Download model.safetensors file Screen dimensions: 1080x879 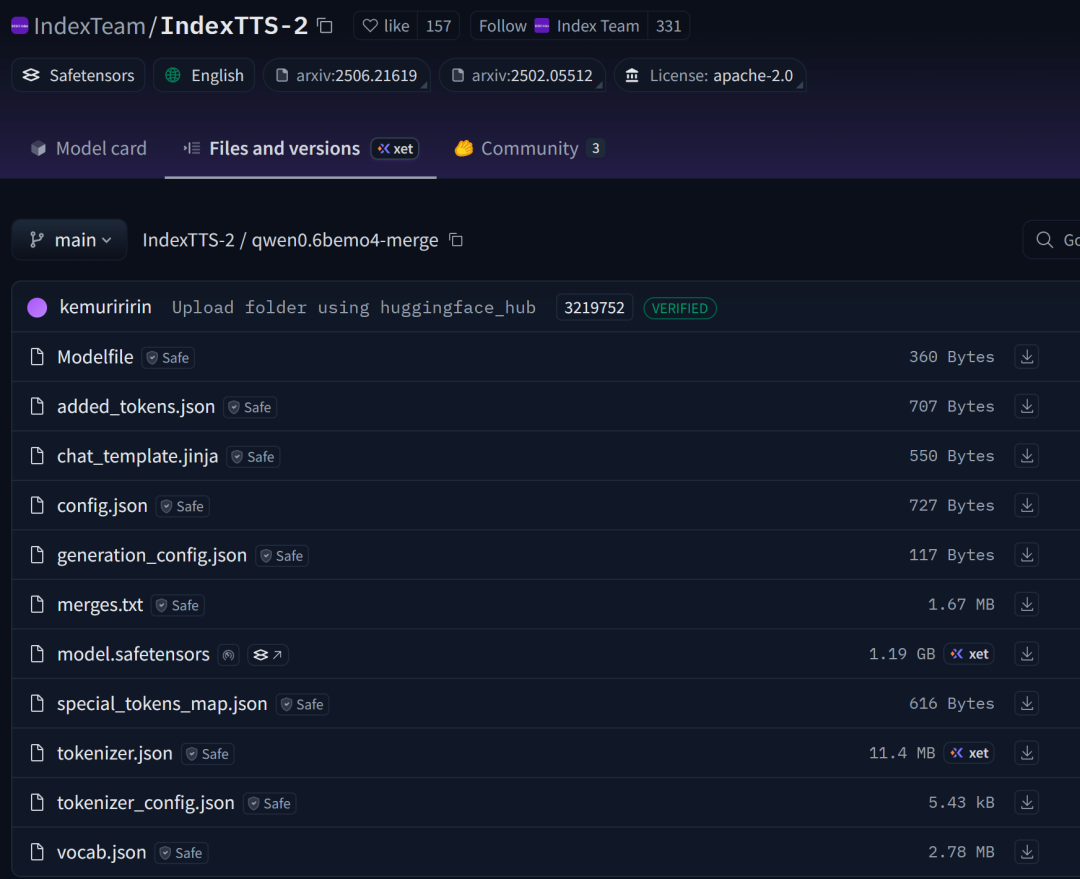1026,654
